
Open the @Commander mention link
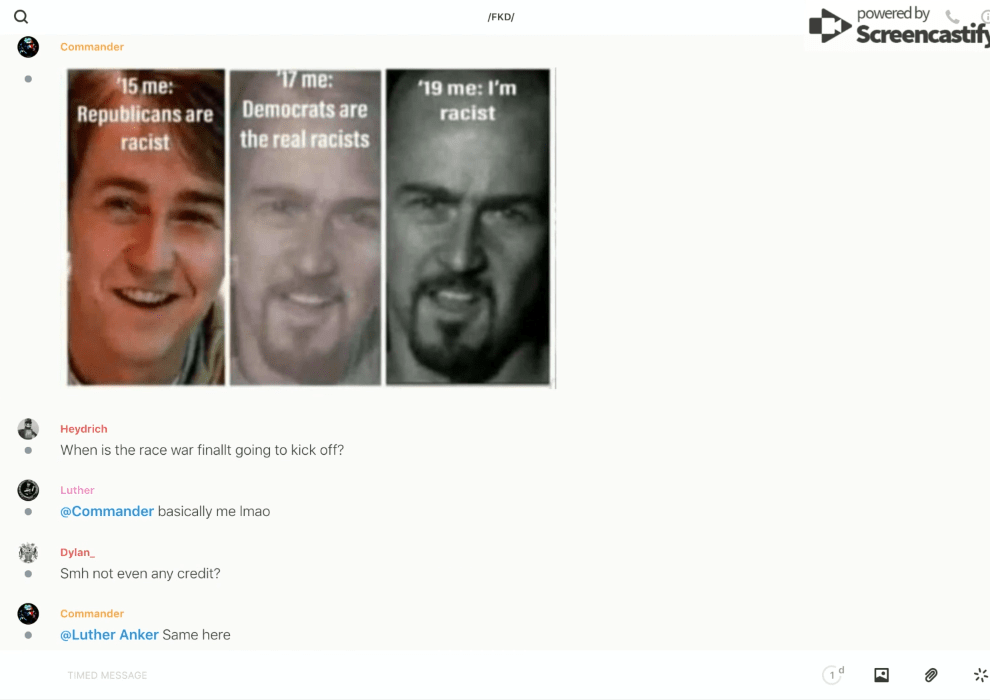click(x=107, y=511)
